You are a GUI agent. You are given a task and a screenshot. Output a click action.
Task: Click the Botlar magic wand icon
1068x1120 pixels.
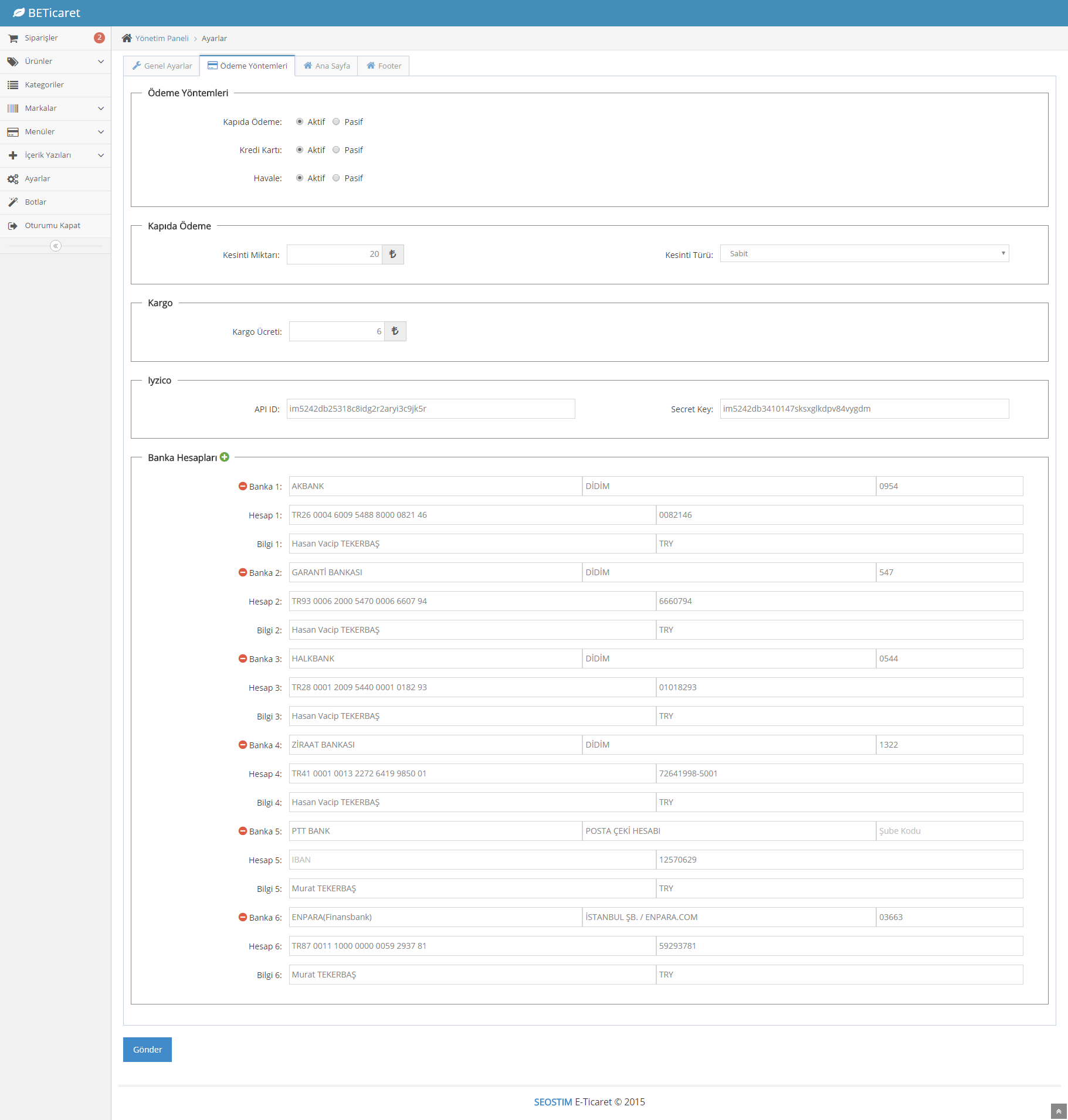(x=13, y=202)
